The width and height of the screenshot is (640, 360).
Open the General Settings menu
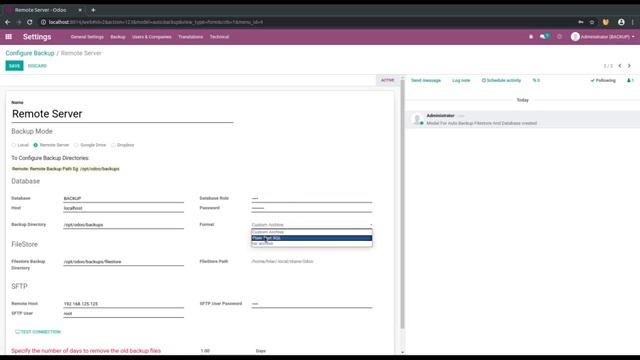point(87,37)
